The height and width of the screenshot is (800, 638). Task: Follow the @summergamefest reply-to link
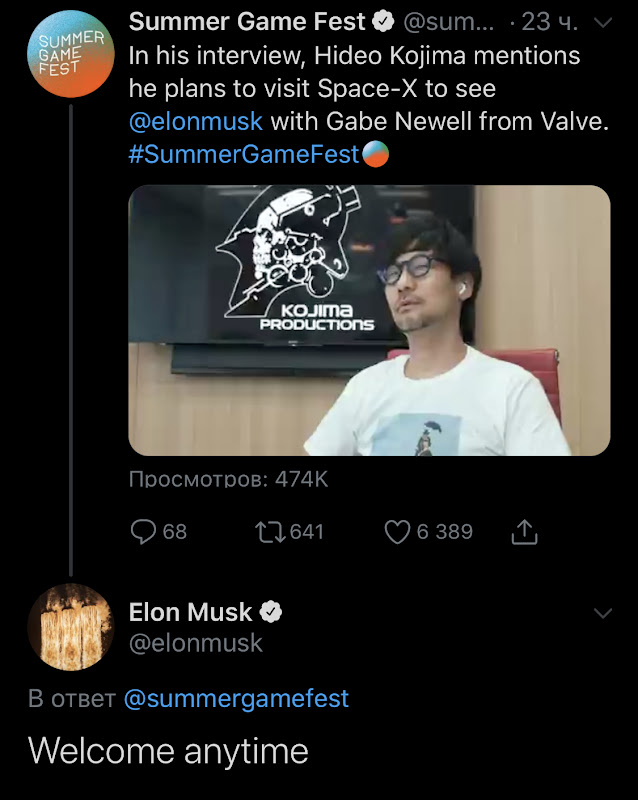(x=236, y=698)
